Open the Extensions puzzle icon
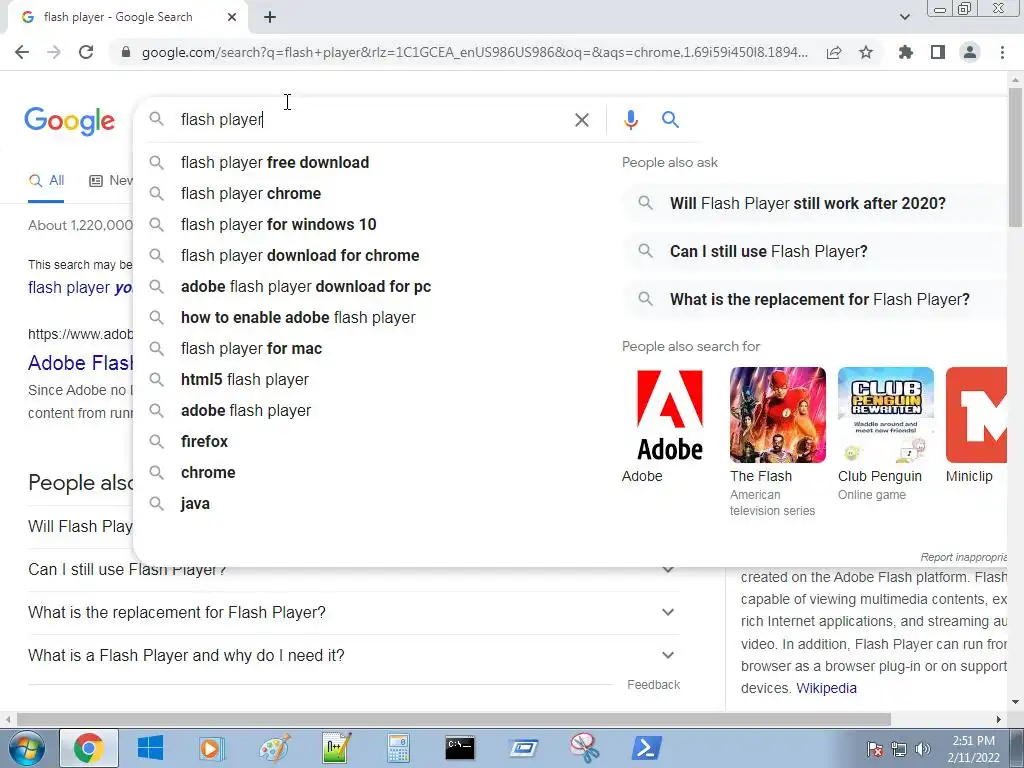1024x768 pixels. [906, 52]
